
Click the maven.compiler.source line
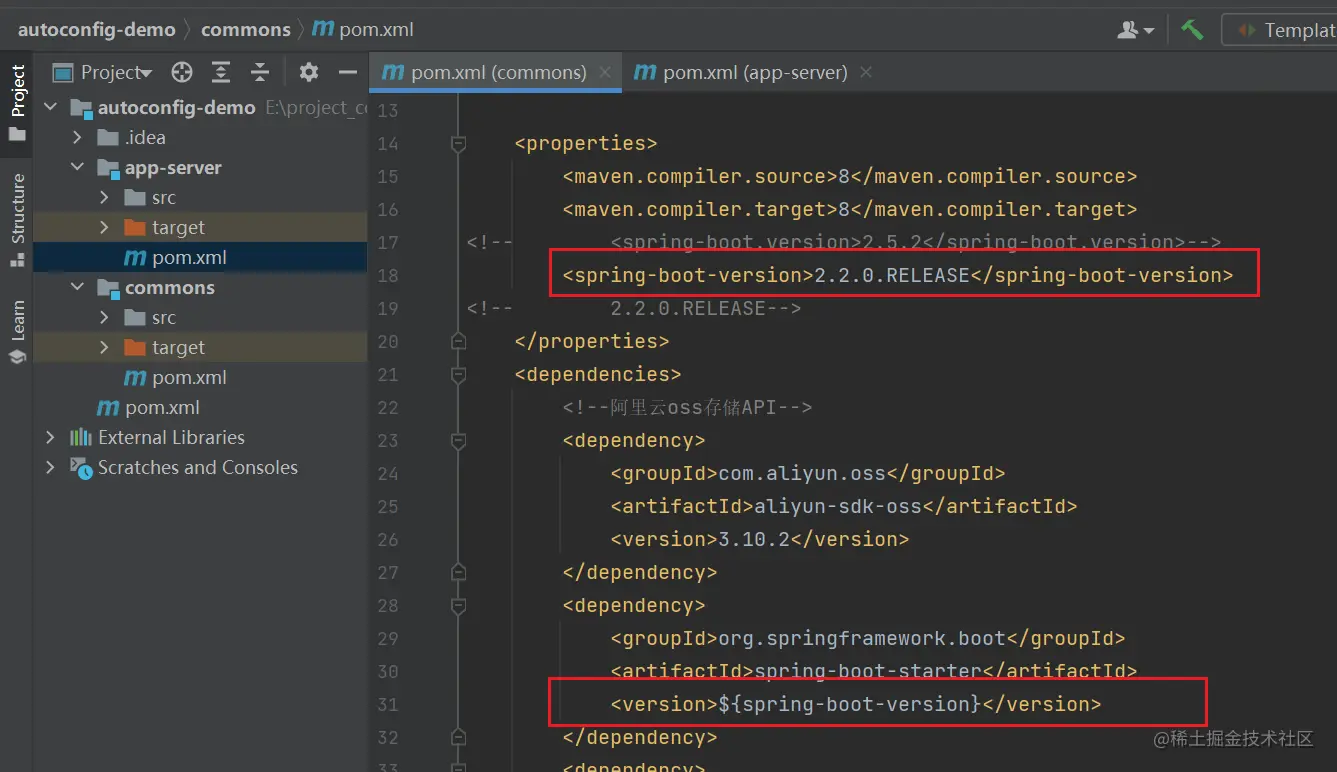click(850, 176)
